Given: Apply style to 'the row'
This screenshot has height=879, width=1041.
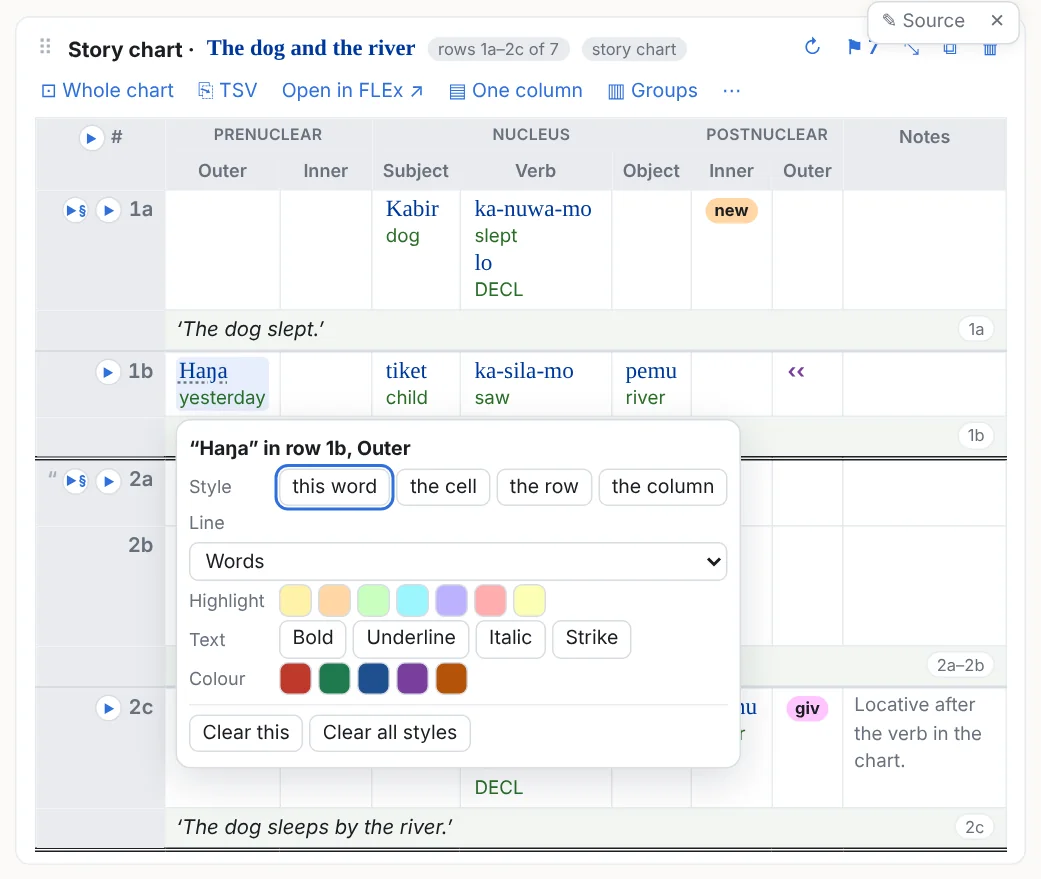Looking at the screenshot, I should (x=544, y=487).
